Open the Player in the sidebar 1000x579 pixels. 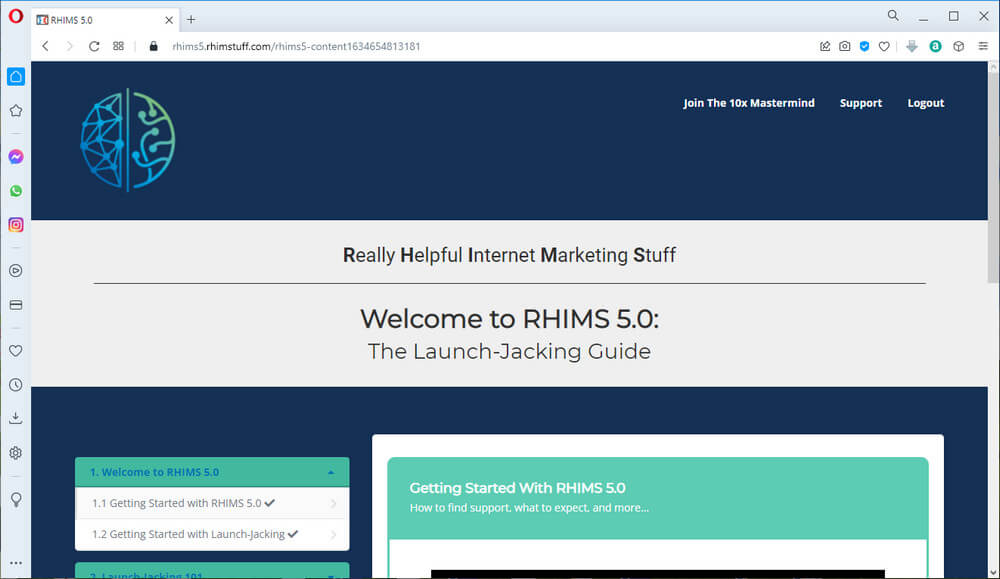(16, 271)
